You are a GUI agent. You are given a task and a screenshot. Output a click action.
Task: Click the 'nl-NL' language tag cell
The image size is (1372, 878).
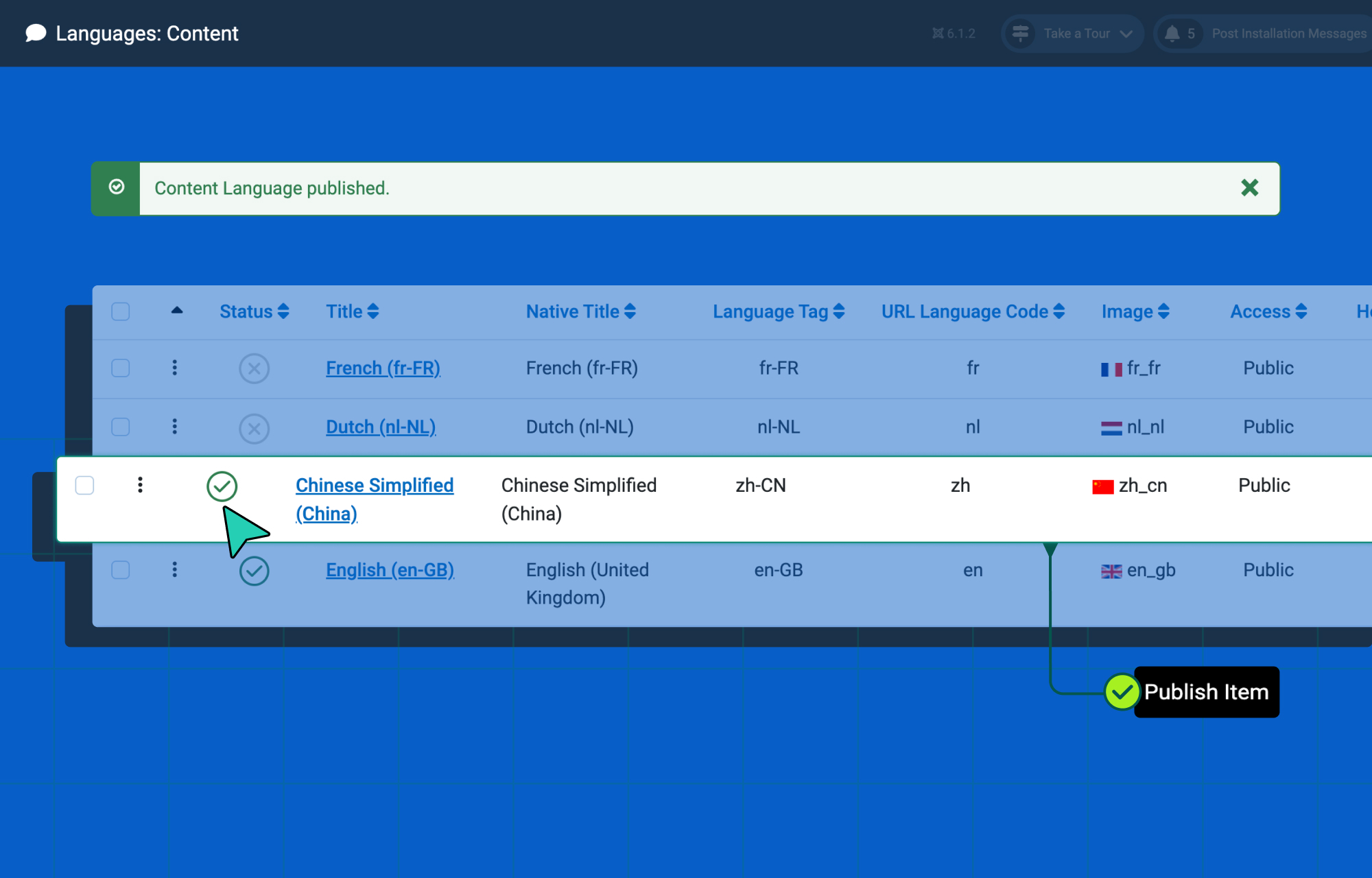pyautogui.click(x=779, y=427)
